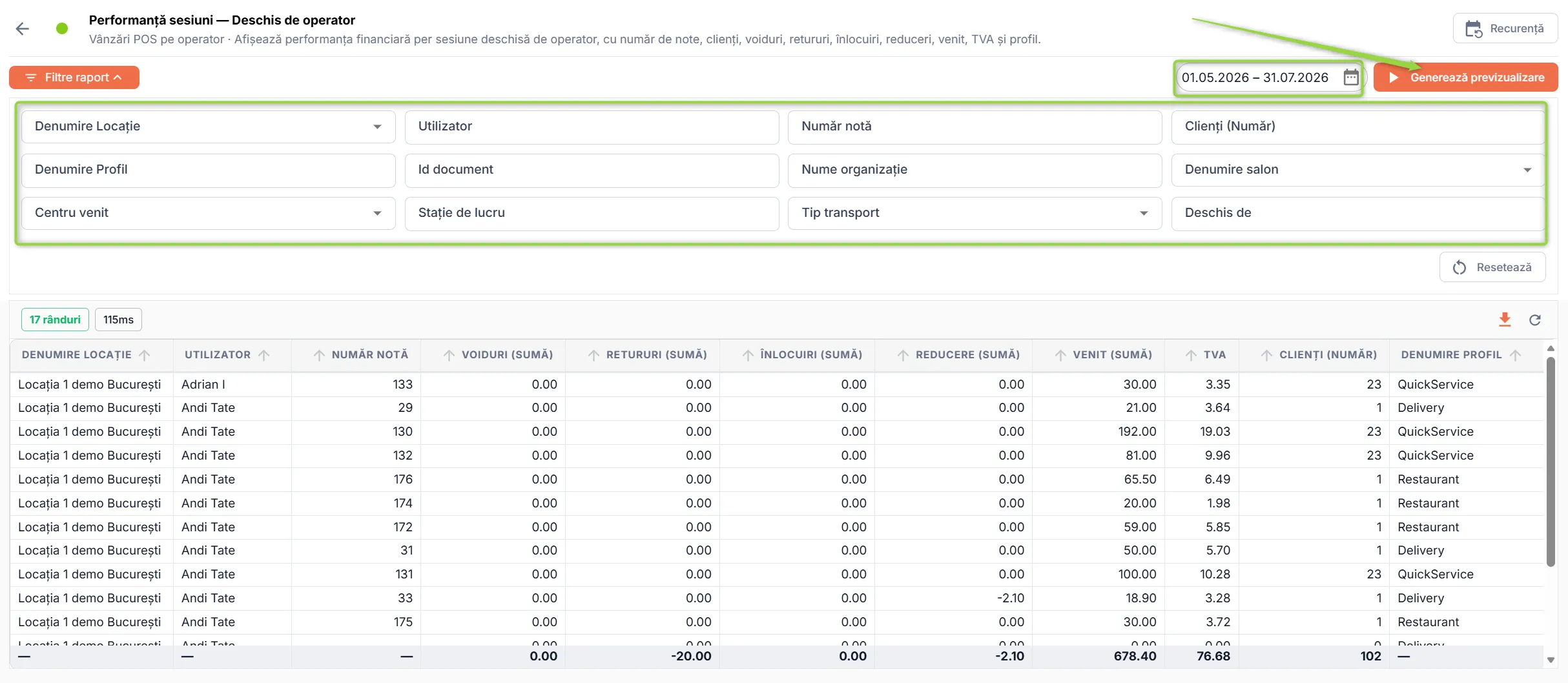Sort by Denumire Profil column arrow

coord(1516,355)
